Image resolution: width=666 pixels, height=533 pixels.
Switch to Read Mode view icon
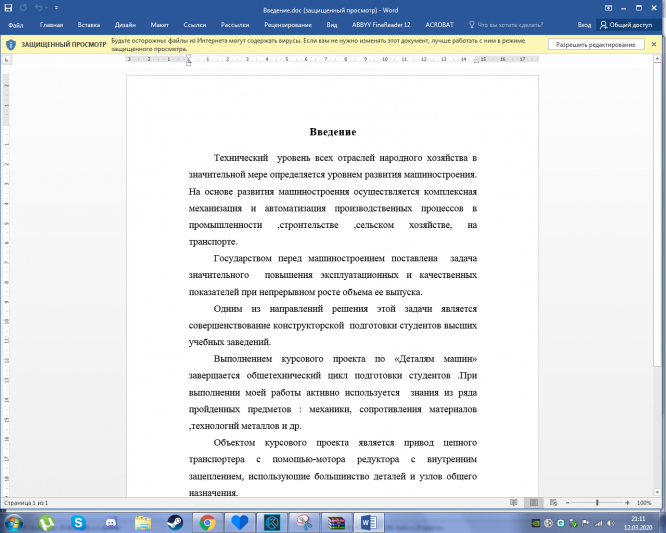pos(514,503)
